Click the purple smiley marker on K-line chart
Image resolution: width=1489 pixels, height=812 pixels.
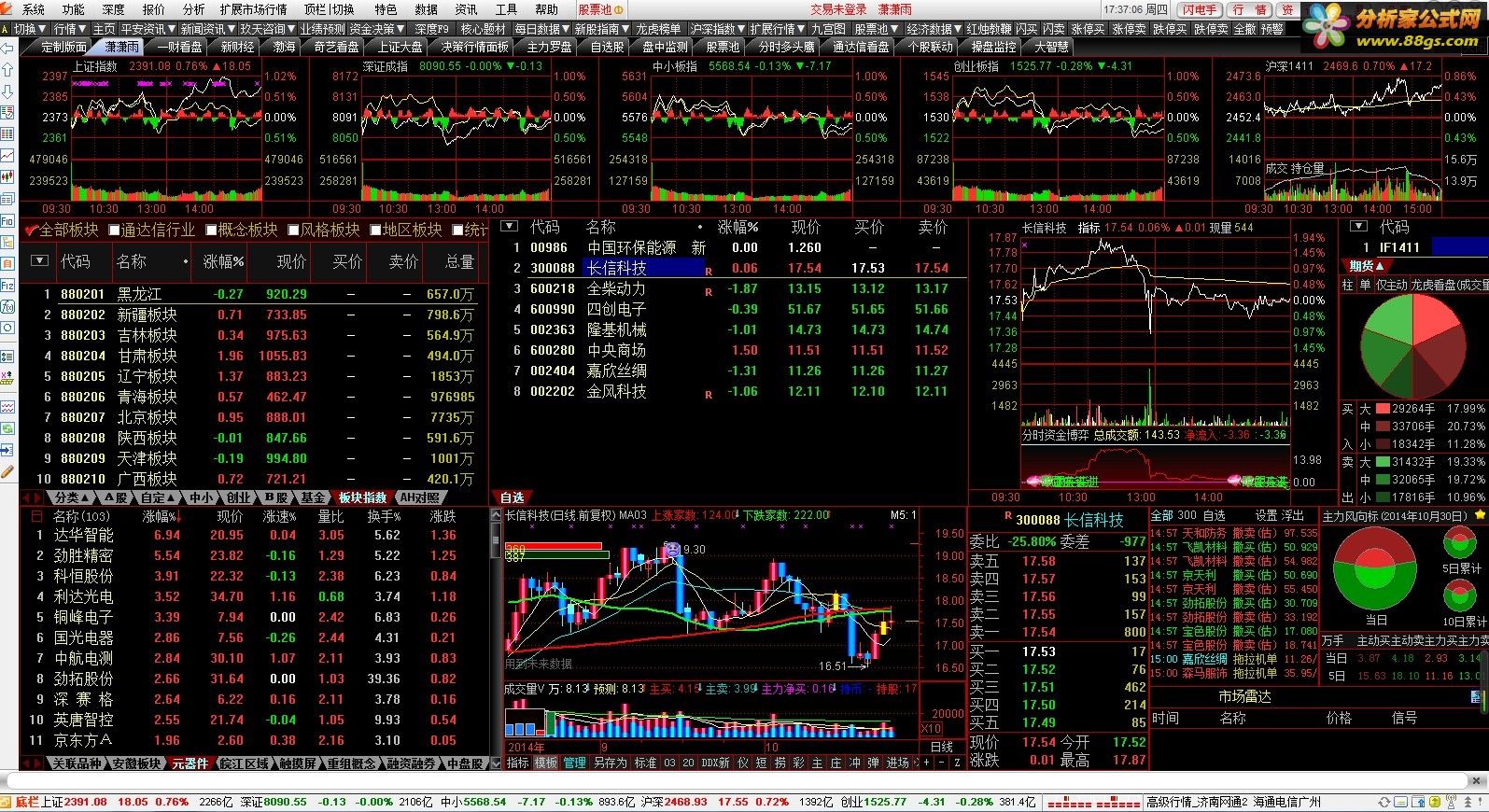pyautogui.click(x=672, y=549)
